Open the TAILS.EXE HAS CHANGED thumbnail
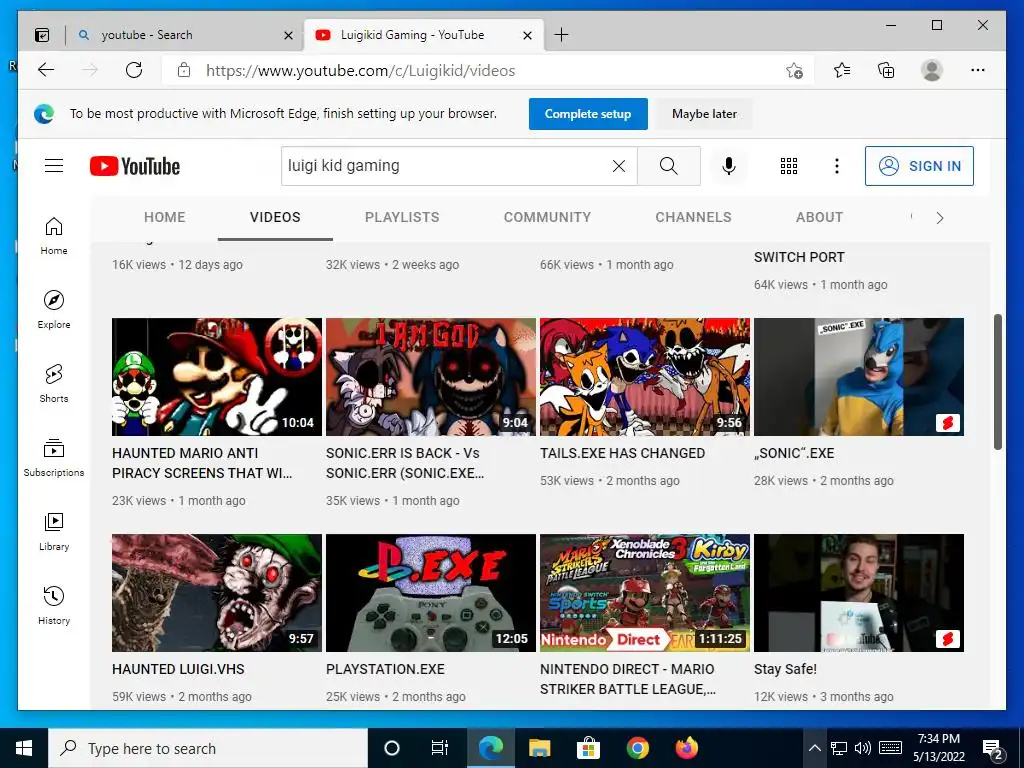1024x768 pixels. 645,377
